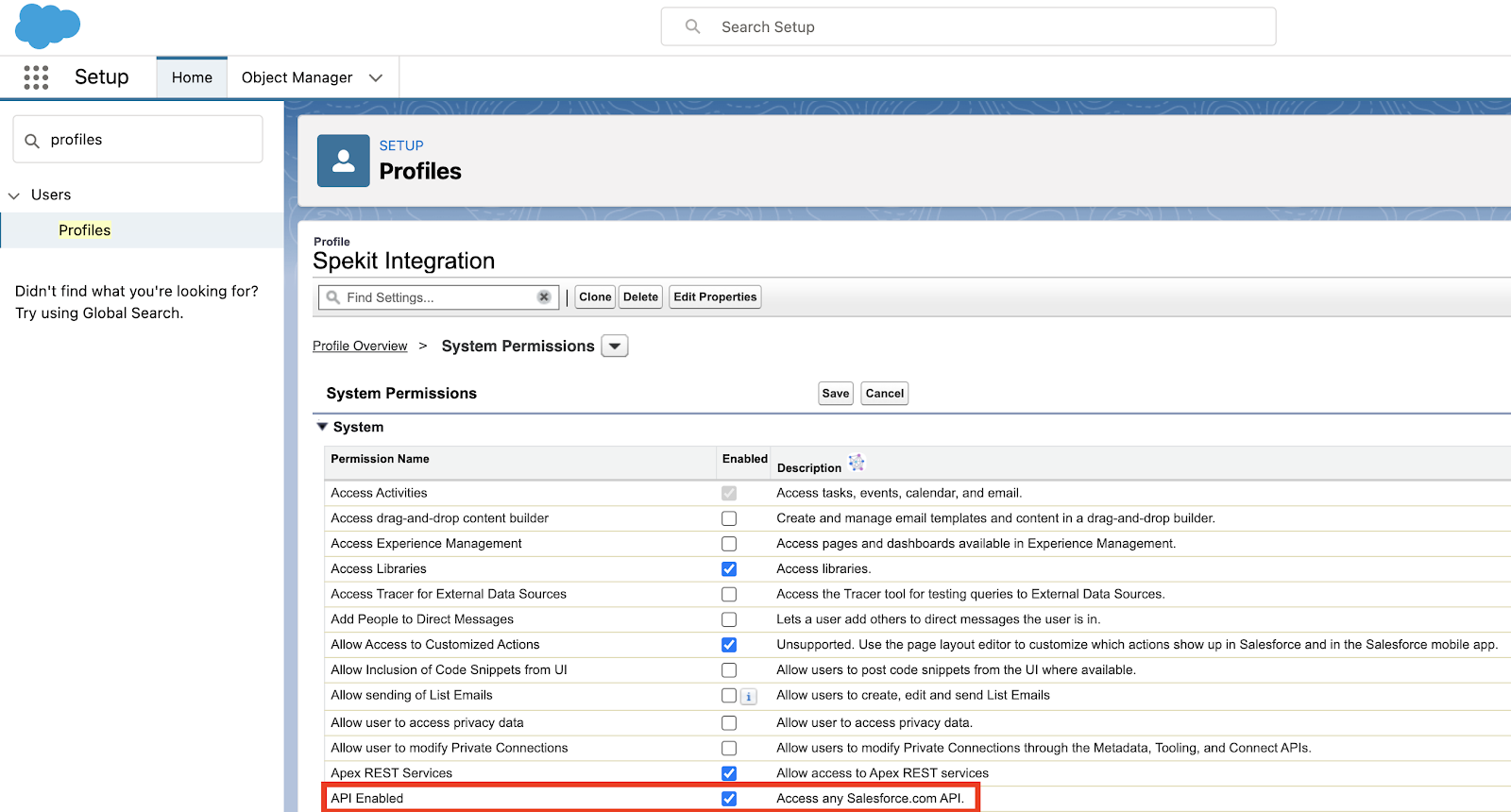Click the Find Settings magnifier icon
This screenshot has height=812, width=1511.
coord(332,297)
